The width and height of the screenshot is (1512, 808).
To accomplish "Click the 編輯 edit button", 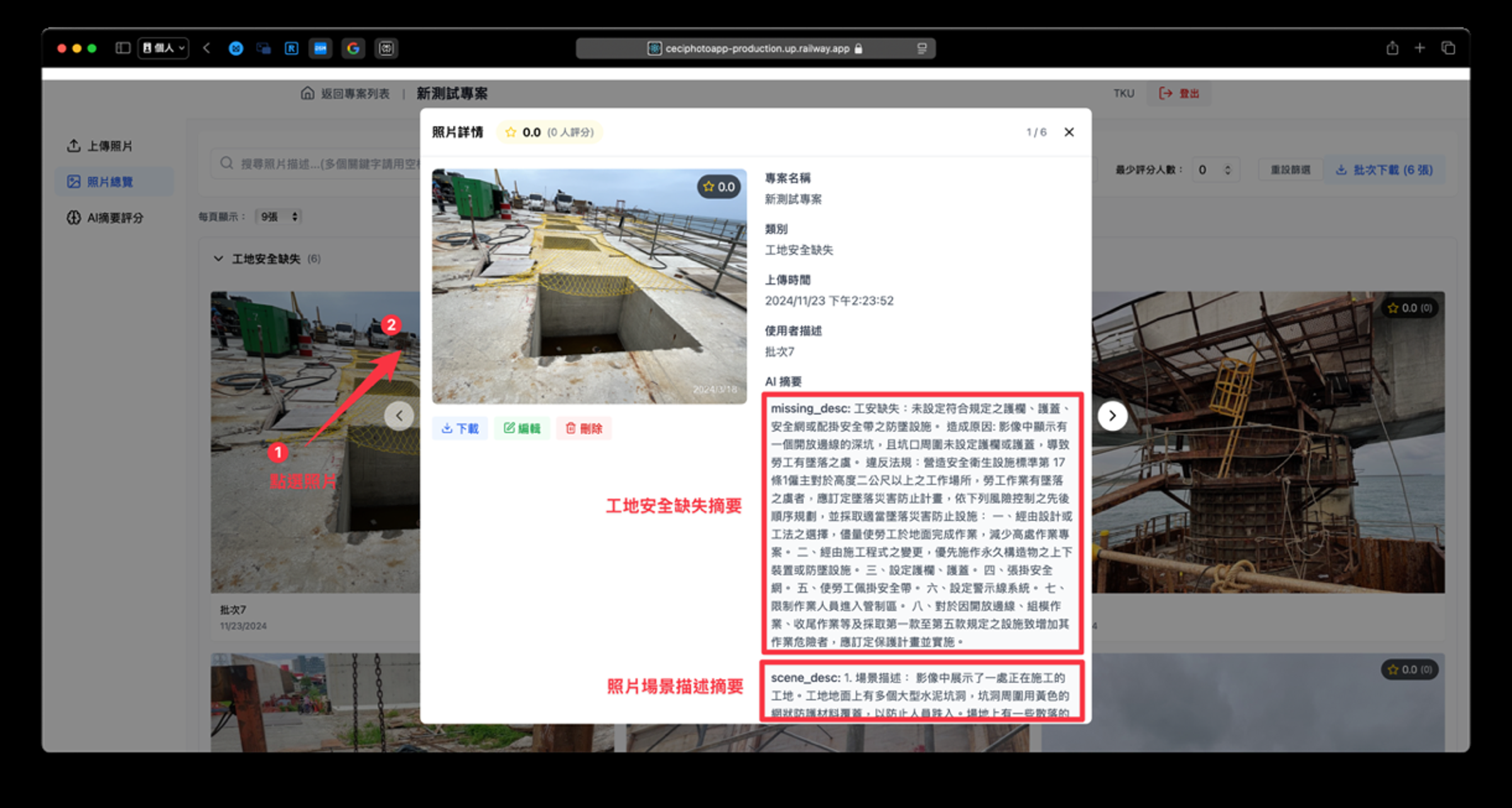I will pyautogui.click(x=522, y=429).
